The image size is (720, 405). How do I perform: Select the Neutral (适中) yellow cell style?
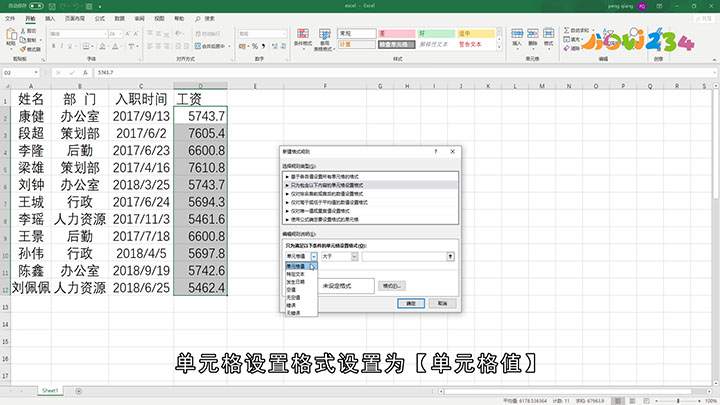pyautogui.click(x=477, y=34)
